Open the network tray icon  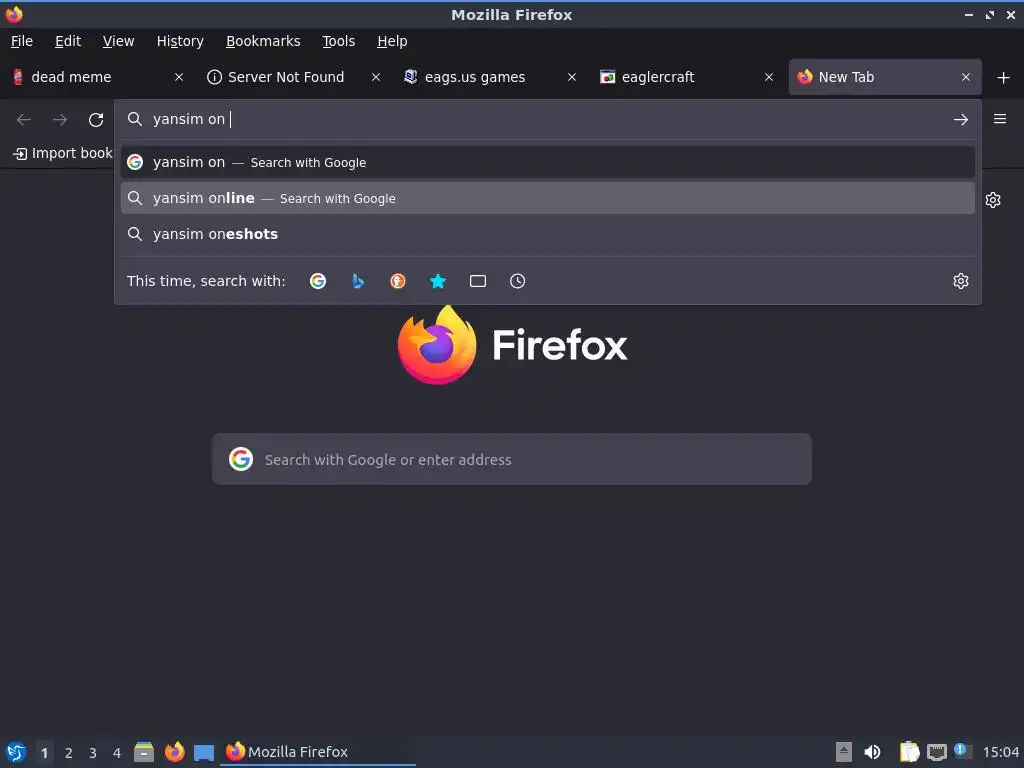[936, 752]
